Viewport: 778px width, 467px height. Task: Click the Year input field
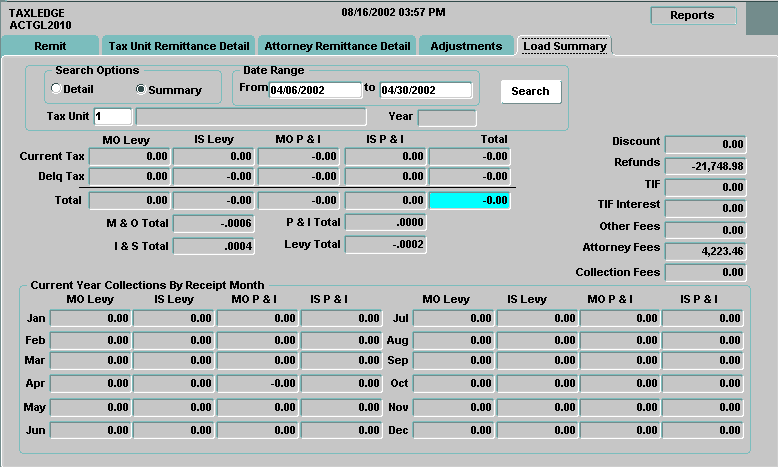tap(446, 118)
